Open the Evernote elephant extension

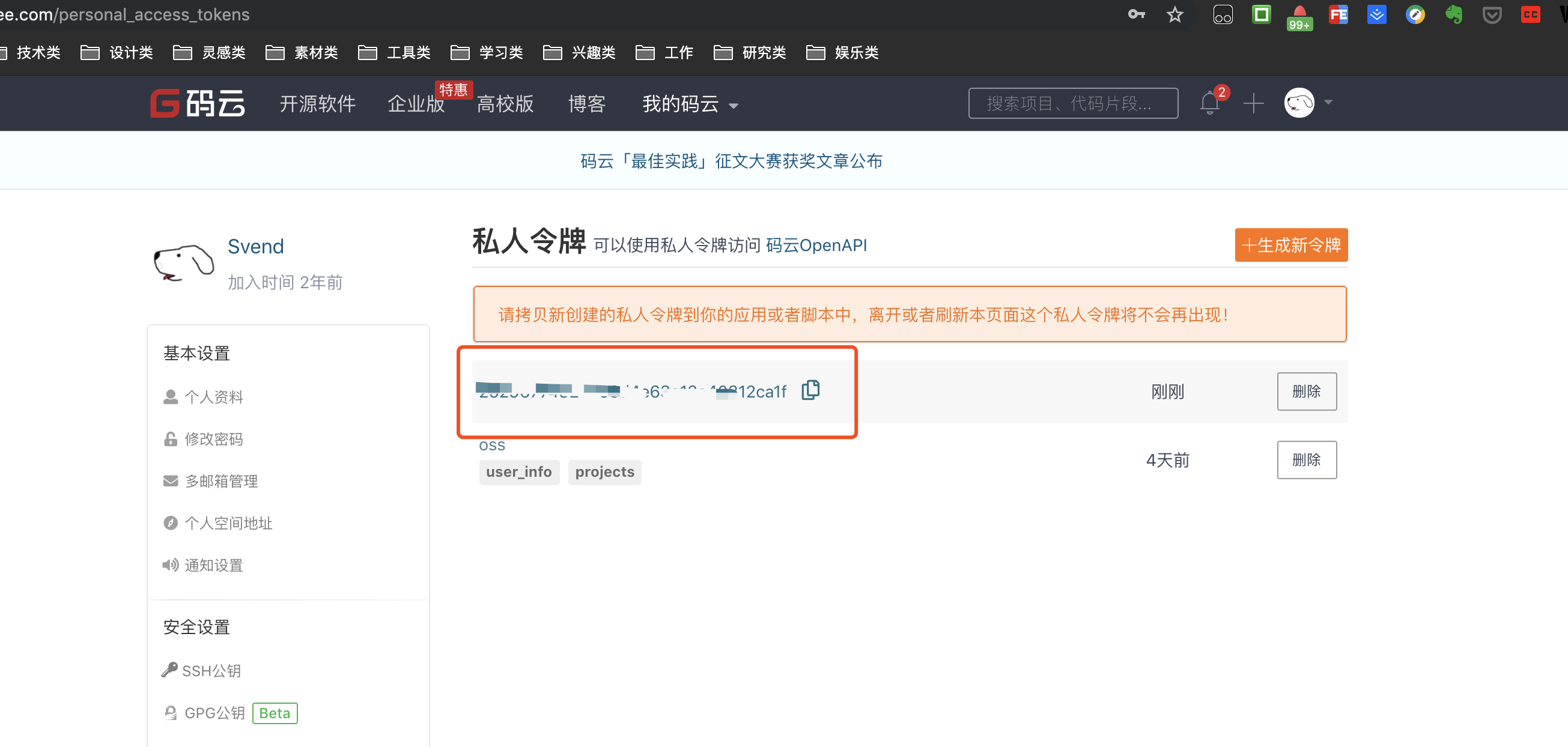[x=1454, y=14]
